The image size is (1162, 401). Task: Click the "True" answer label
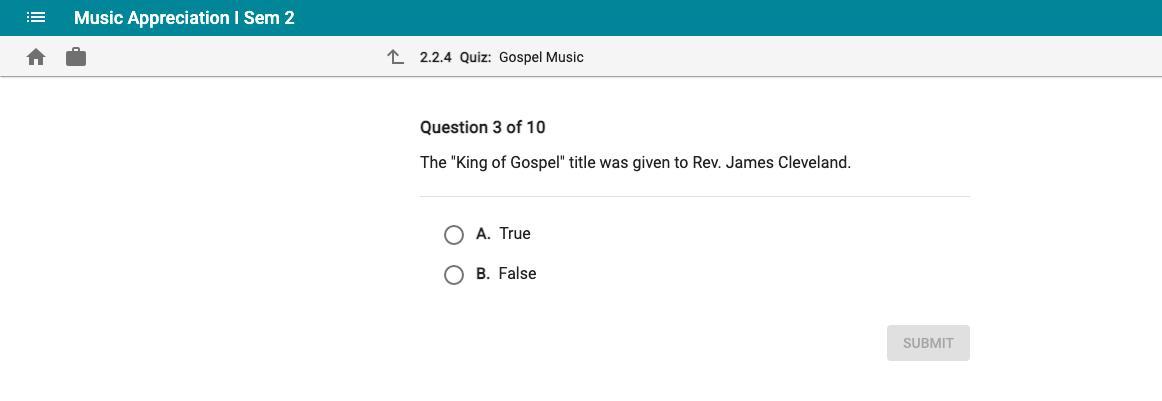(x=515, y=234)
